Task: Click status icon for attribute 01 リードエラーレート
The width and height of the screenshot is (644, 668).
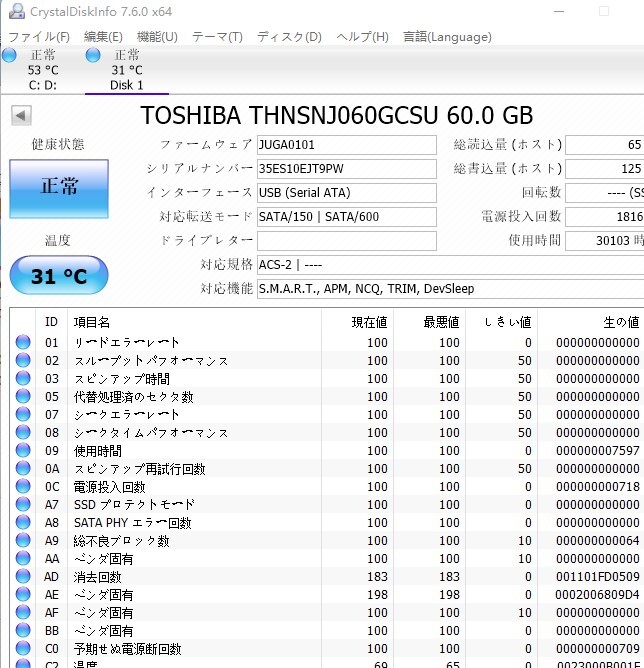Action: [x=23, y=342]
